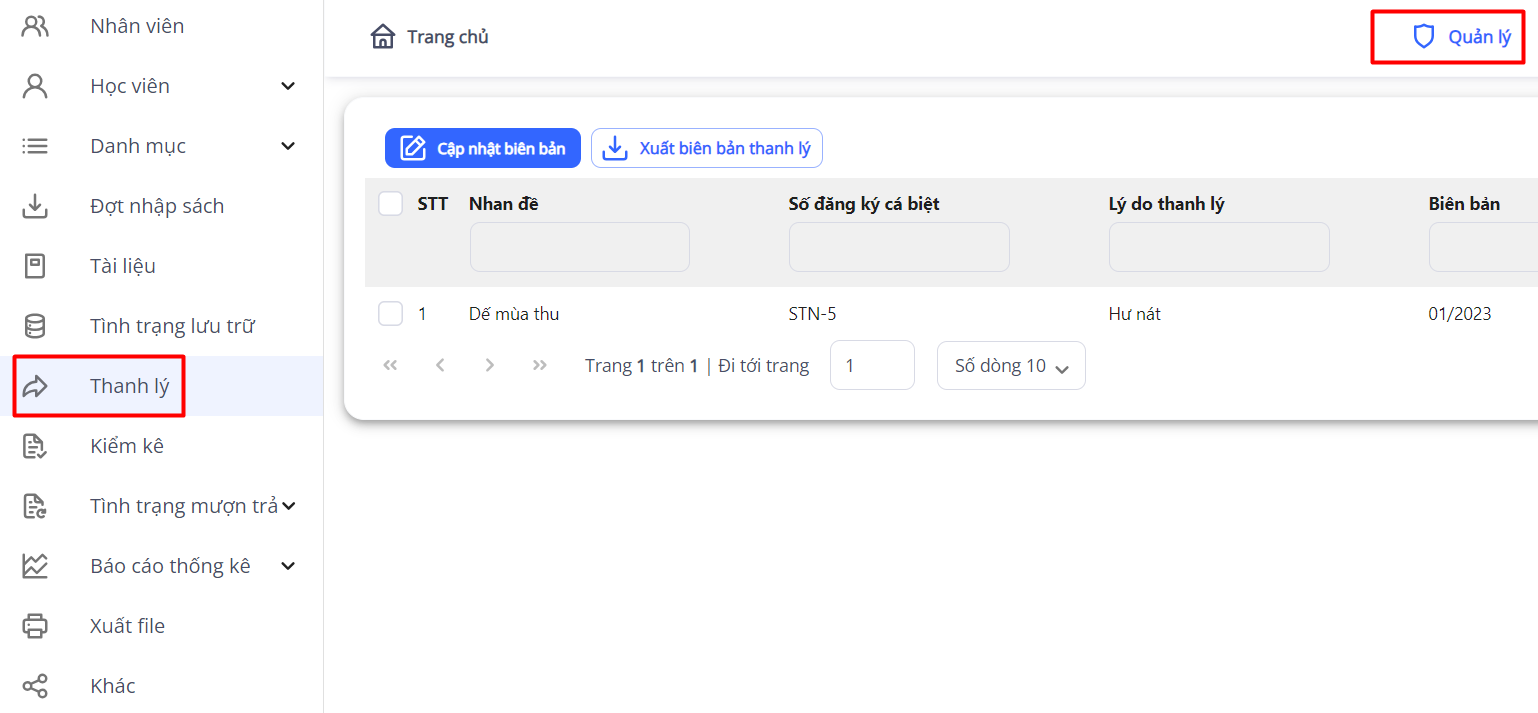
Task: Click the printer icon for Xuất file
Action: point(35,626)
